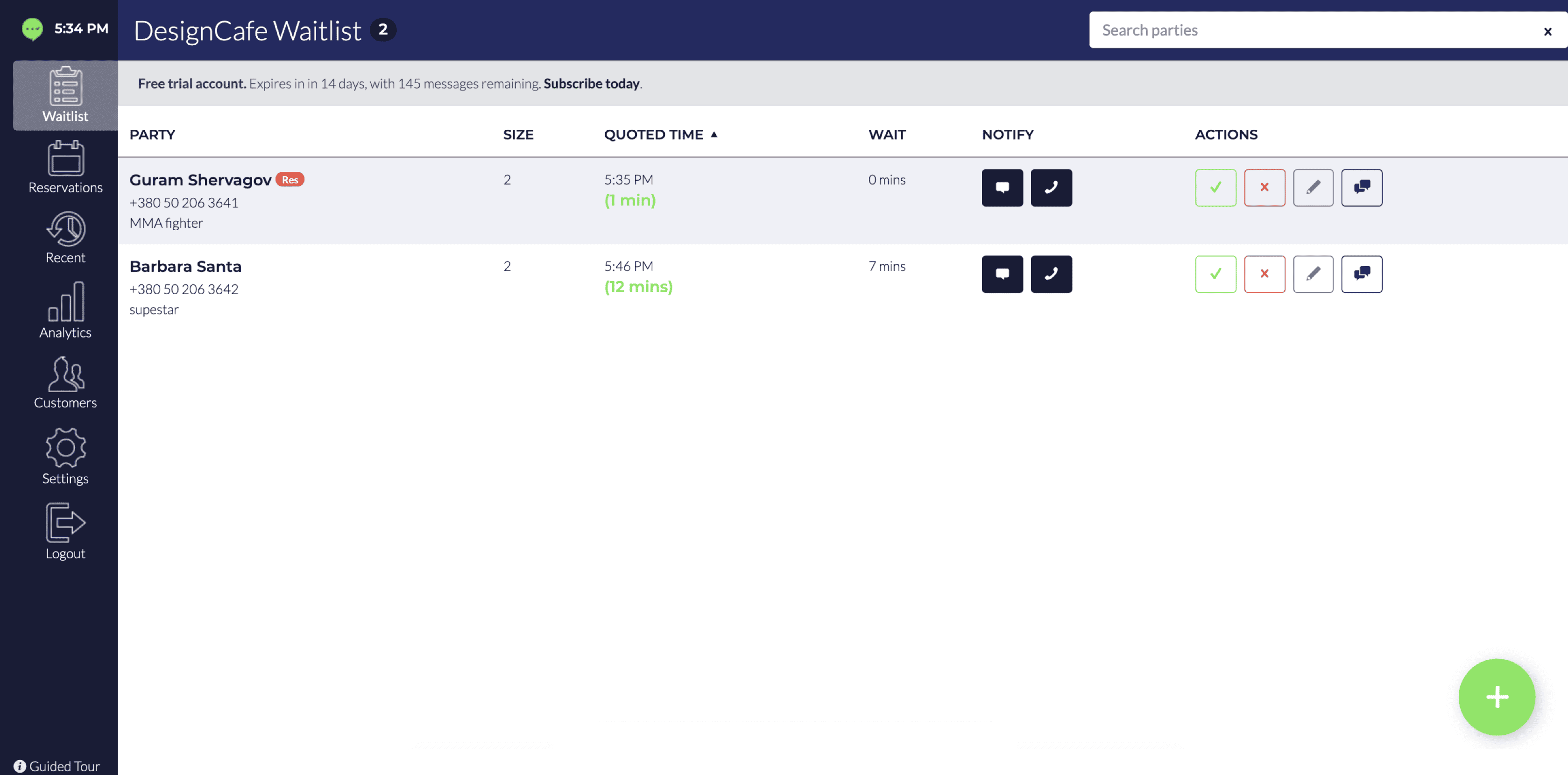Screen dimensions: 1568x775
Task: Open the Reservations section
Action: click(x=65, y=168)
